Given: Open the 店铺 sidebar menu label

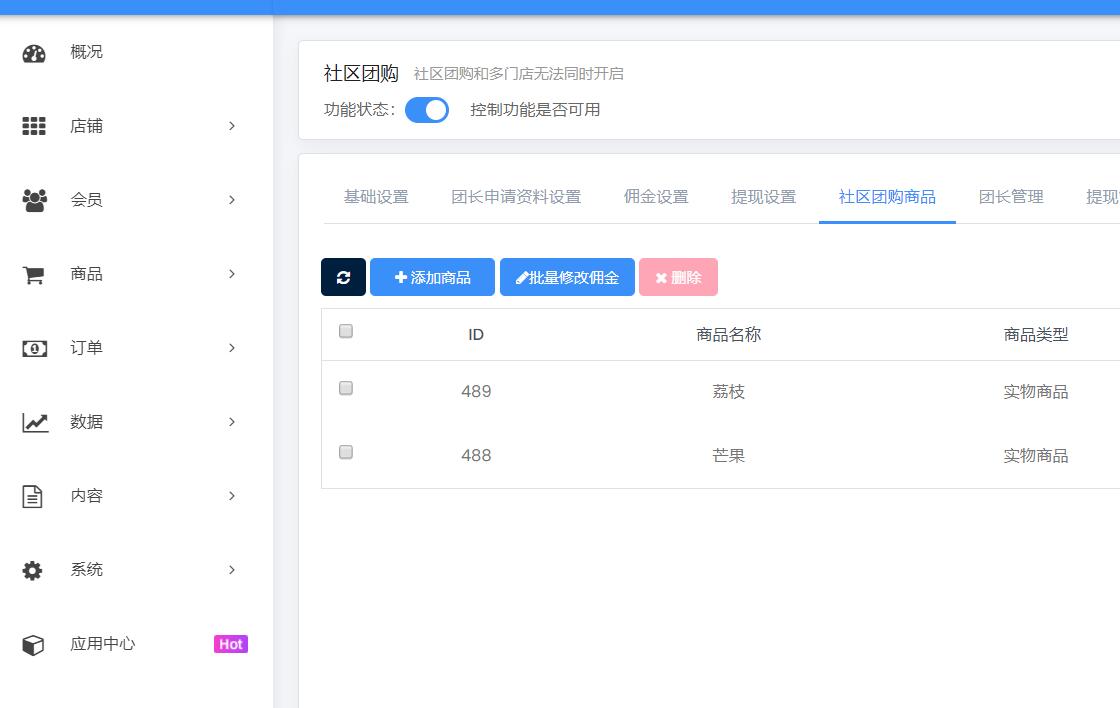Looking at the screenshot, I should pos(86,126).
